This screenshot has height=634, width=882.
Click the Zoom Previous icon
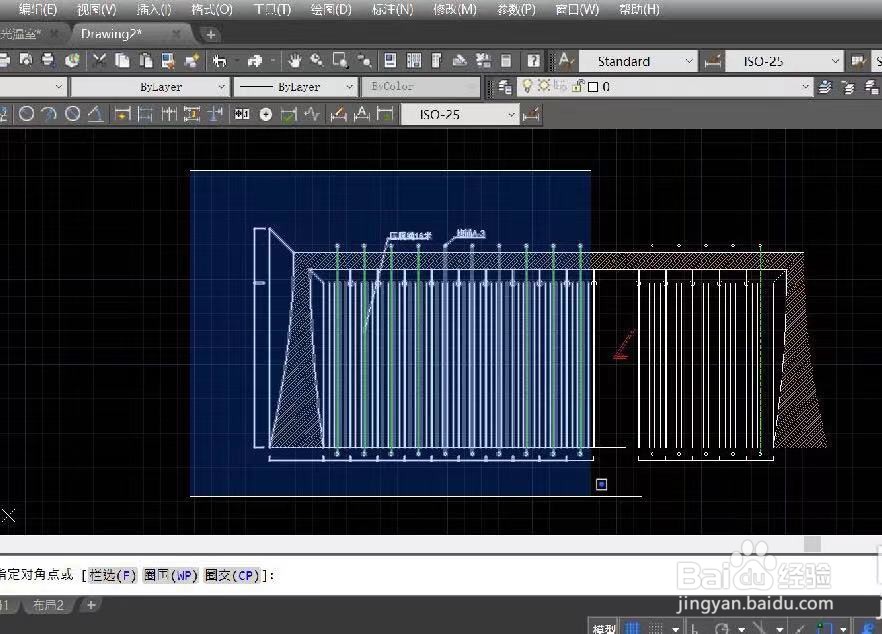click(x=364, y=60)
